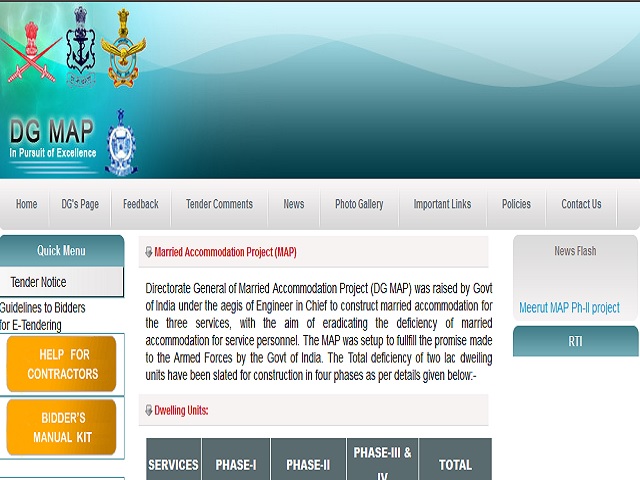Open the DG's Page menu item

pos(80,204)
